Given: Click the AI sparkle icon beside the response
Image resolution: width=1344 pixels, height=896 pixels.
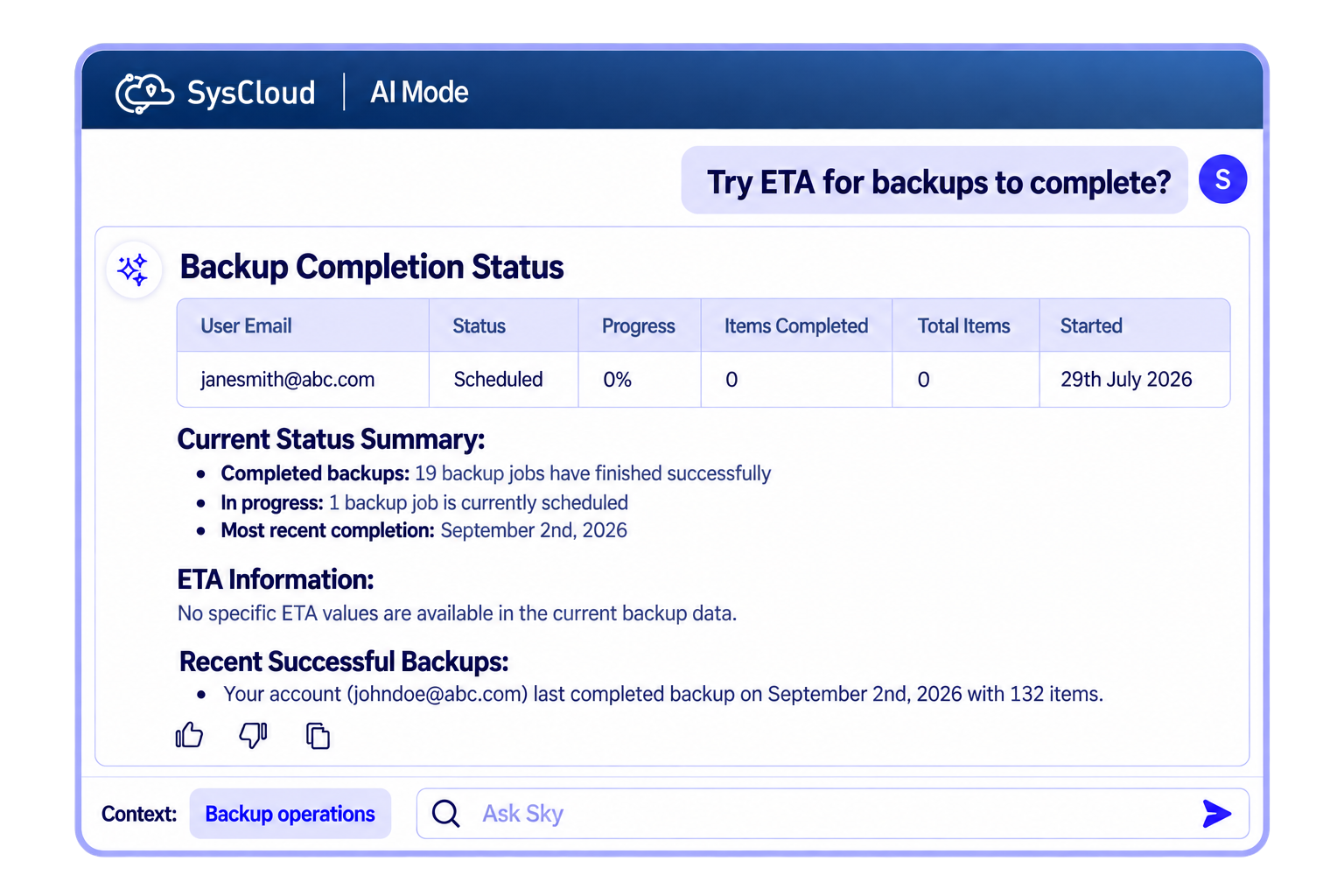Looking at the screenshot, I should (133, 269).
